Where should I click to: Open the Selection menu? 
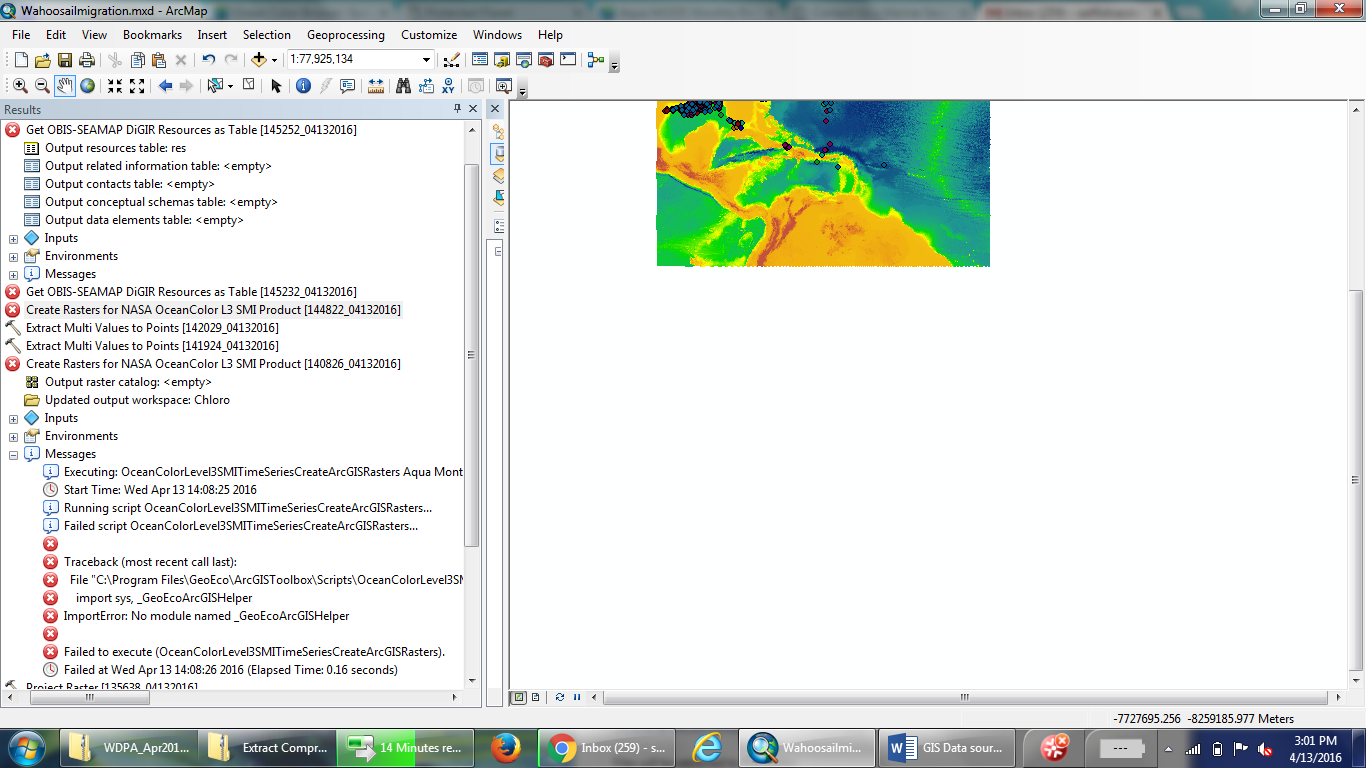pos(267,35)
